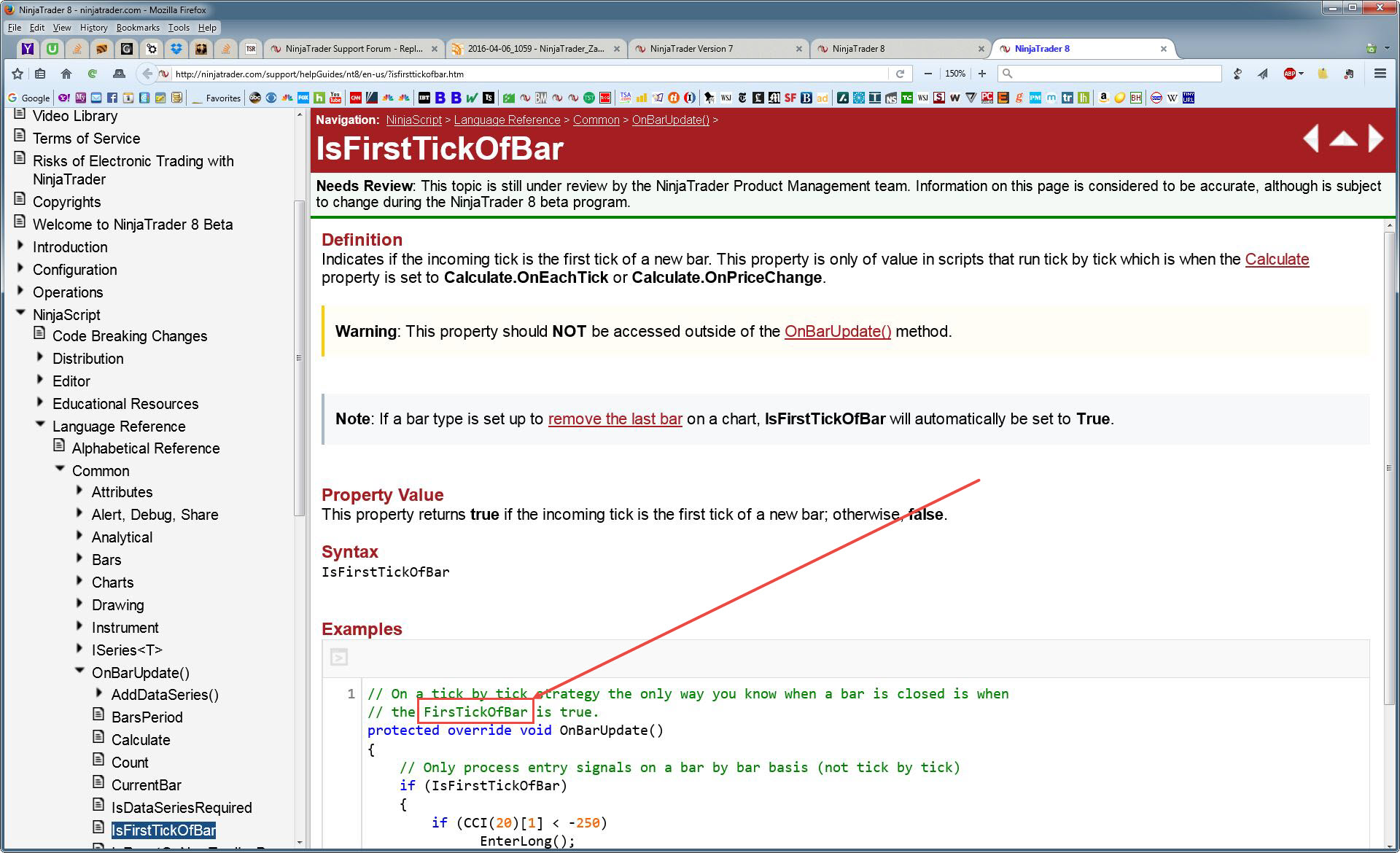1400x853 pixels.
Task: Open the Calculate hyperlink in Definition
Action: pyautogui.click(x=1276, y=260)
